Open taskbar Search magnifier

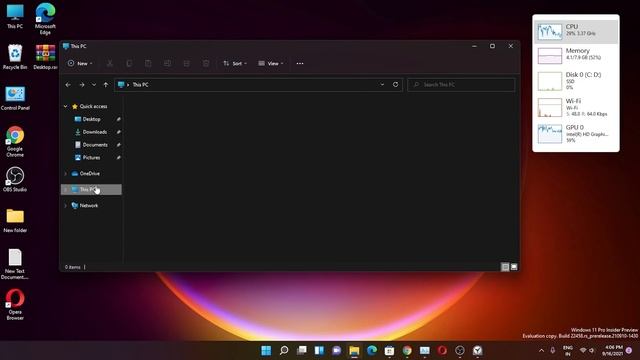(284, 350)
